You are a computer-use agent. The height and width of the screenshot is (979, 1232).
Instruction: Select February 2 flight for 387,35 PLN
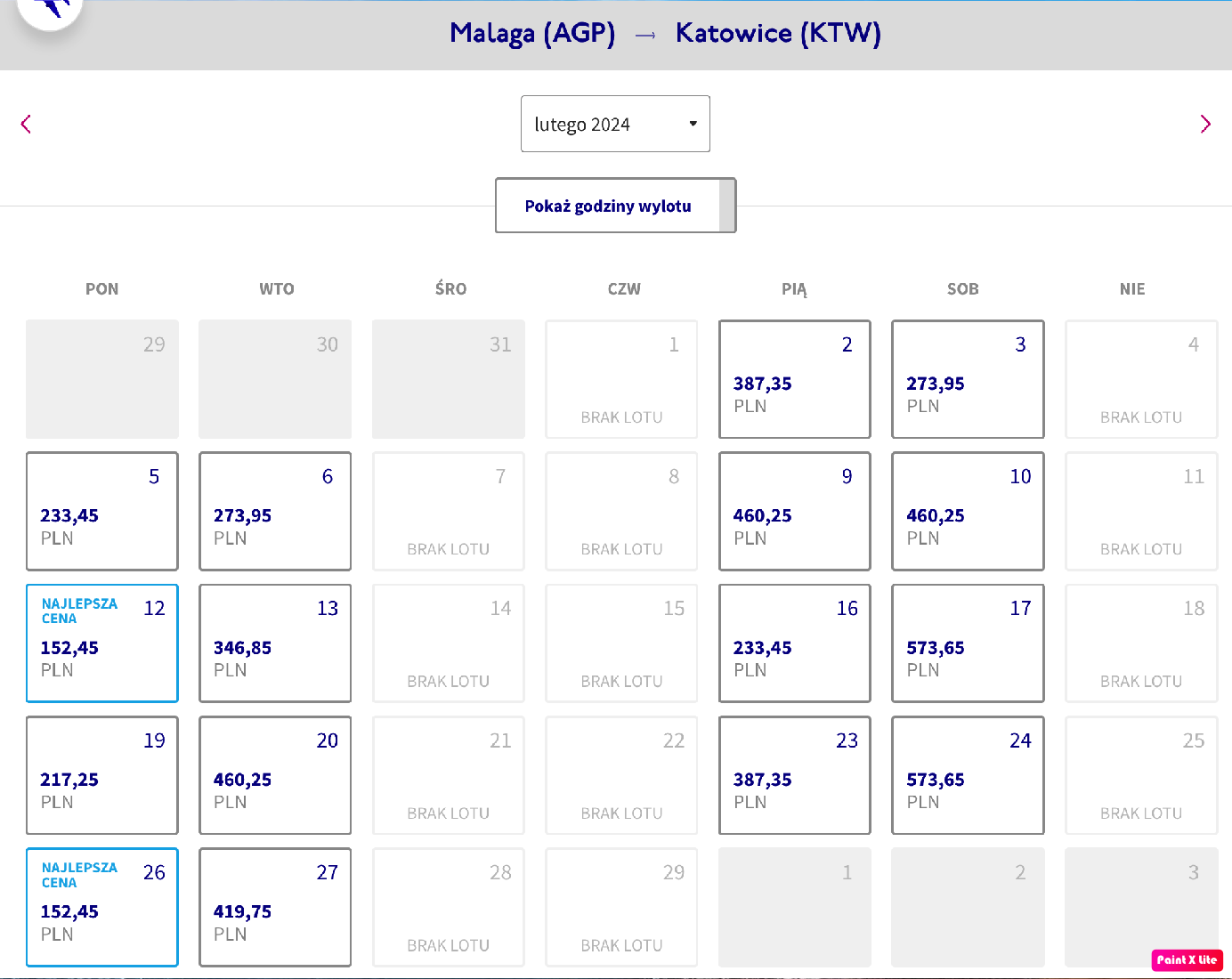pos(794,379)
